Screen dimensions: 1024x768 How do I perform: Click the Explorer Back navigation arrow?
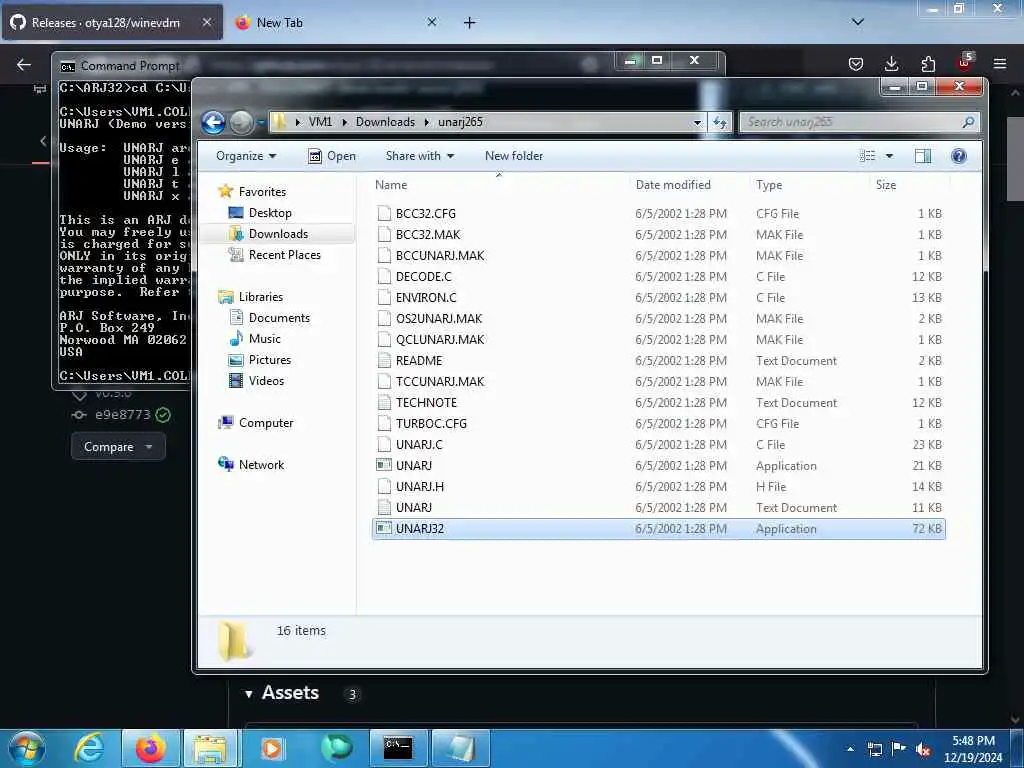pyautogui.click(x=213, y=122)
